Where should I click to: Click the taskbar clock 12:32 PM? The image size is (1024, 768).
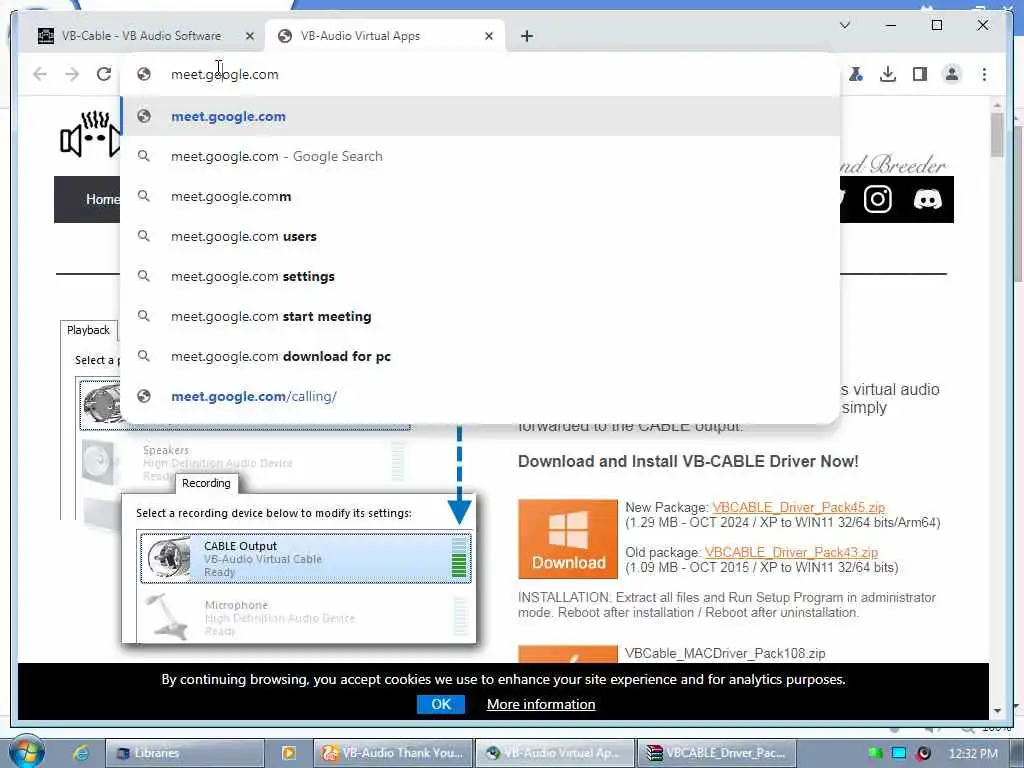973,754
